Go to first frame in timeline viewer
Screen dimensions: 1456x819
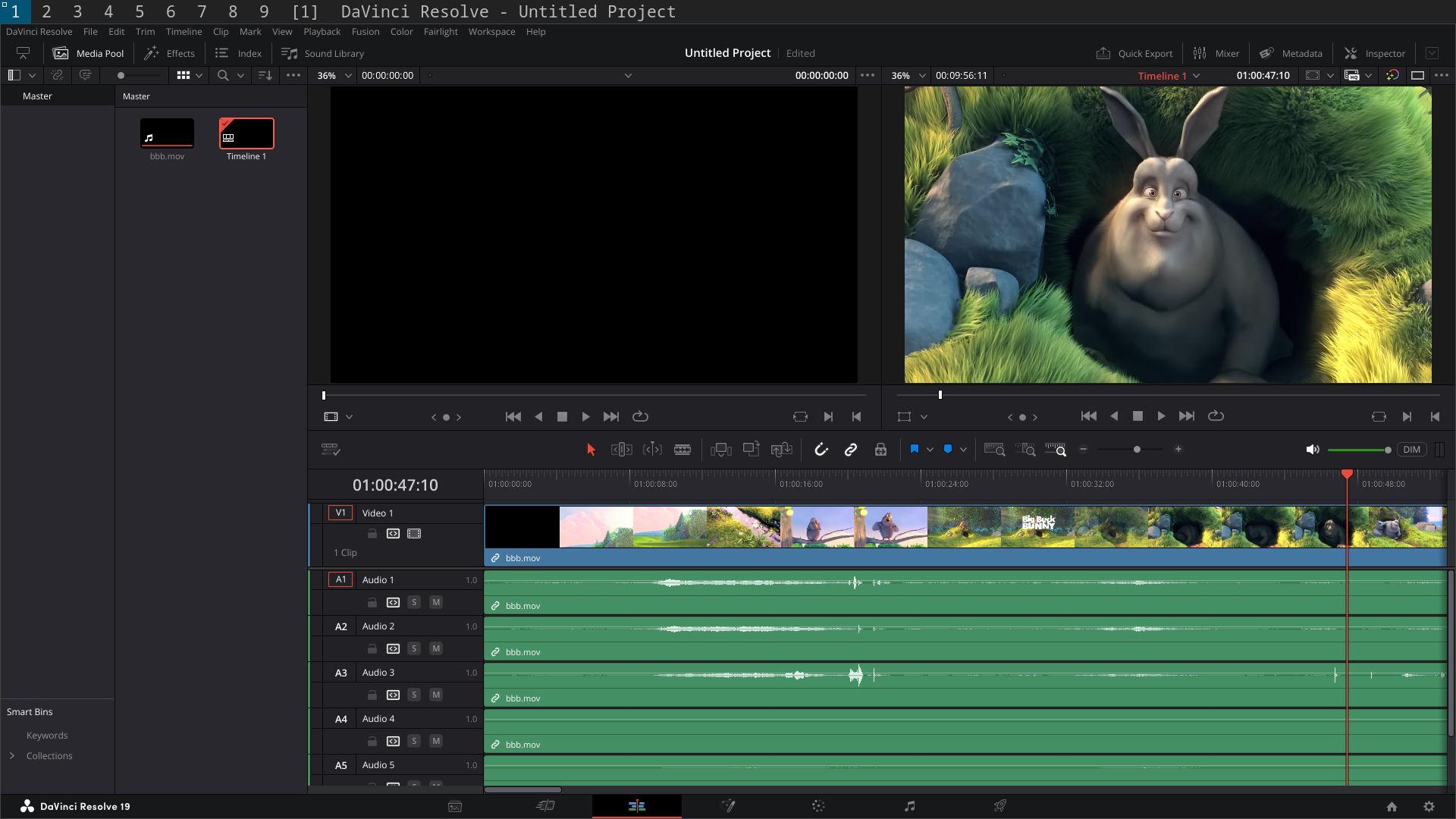1089,416
